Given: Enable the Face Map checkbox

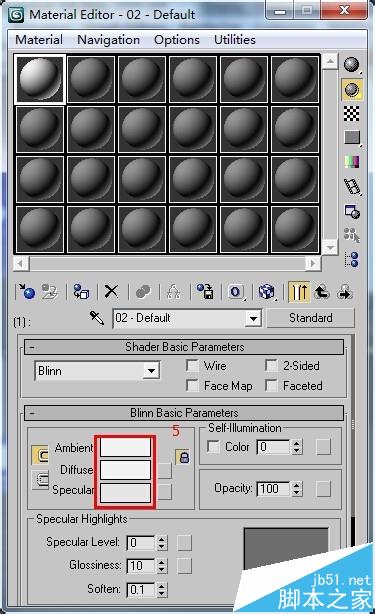Looking at the screenshot, I should coord(192,386).
